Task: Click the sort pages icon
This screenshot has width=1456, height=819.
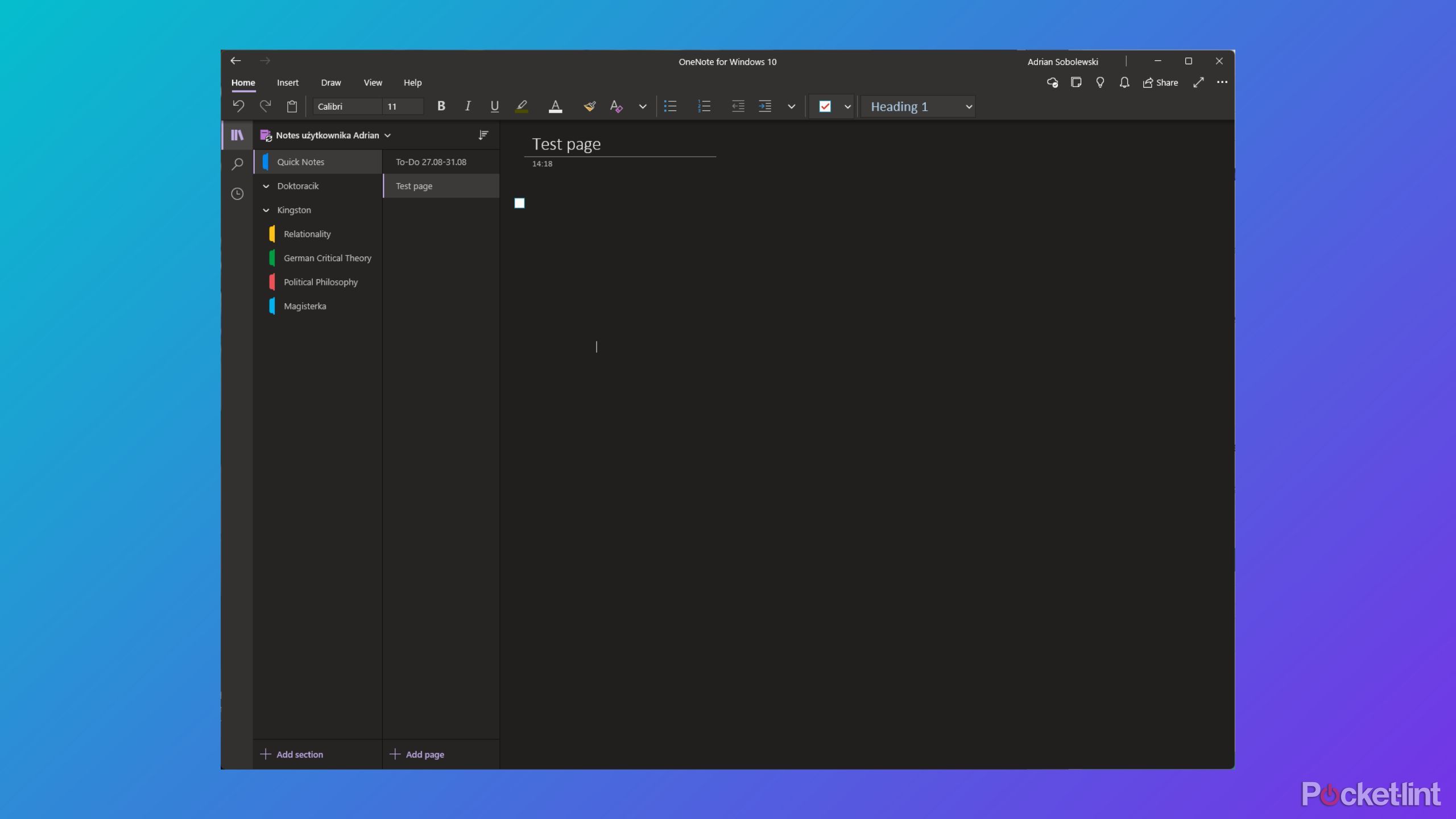Action: click(483, 135)
